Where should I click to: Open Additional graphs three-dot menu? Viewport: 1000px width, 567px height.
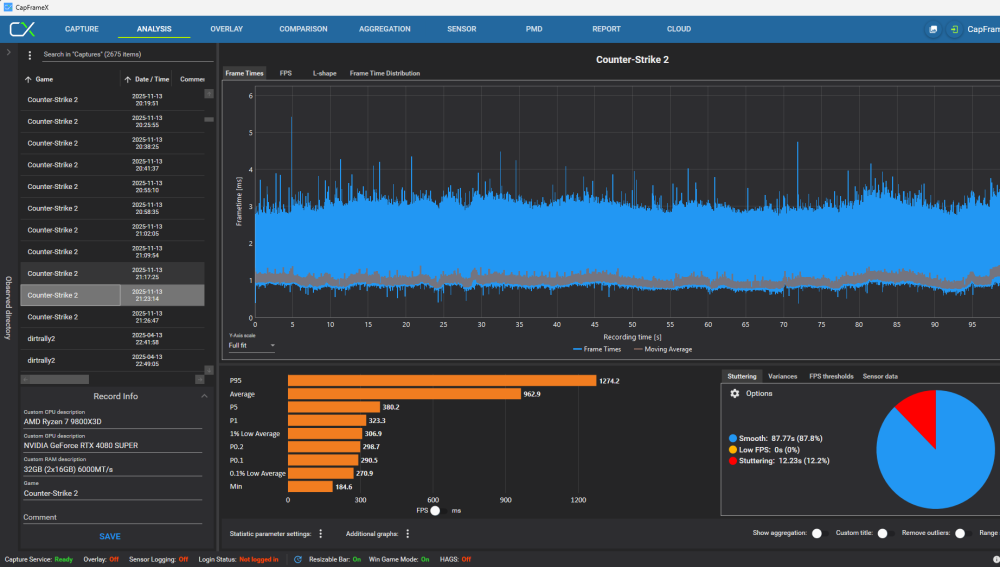(408, 534)
